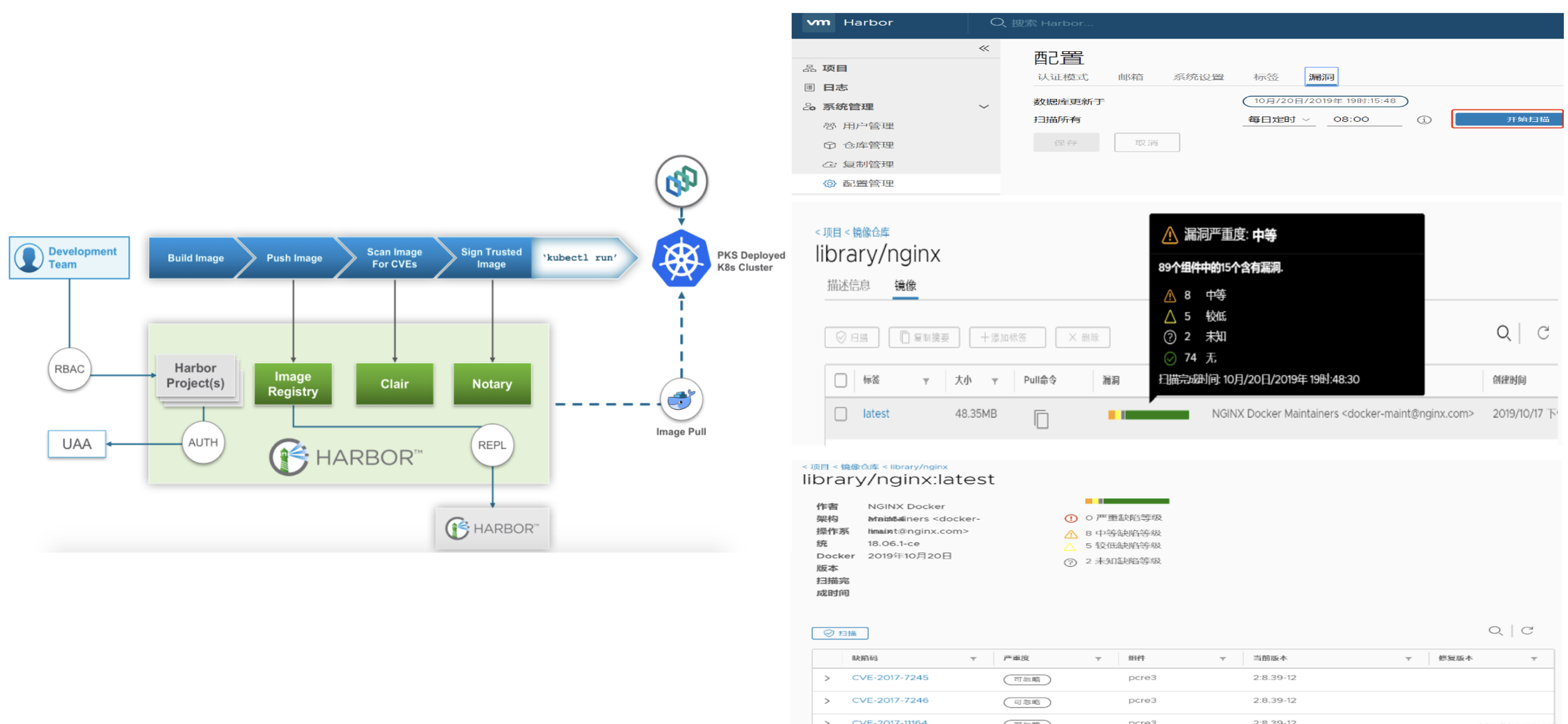
Task: Click the info icon beside 08:00 scan time
Action: tap(1424, 120)
